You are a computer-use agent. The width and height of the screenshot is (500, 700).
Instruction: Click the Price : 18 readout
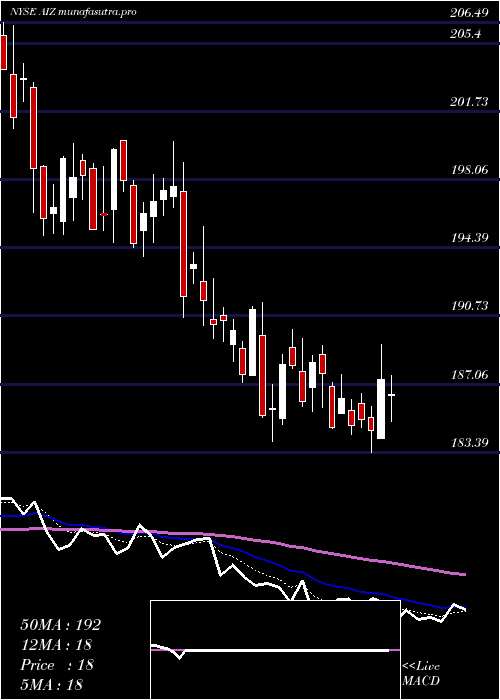(x=57, y=665)
